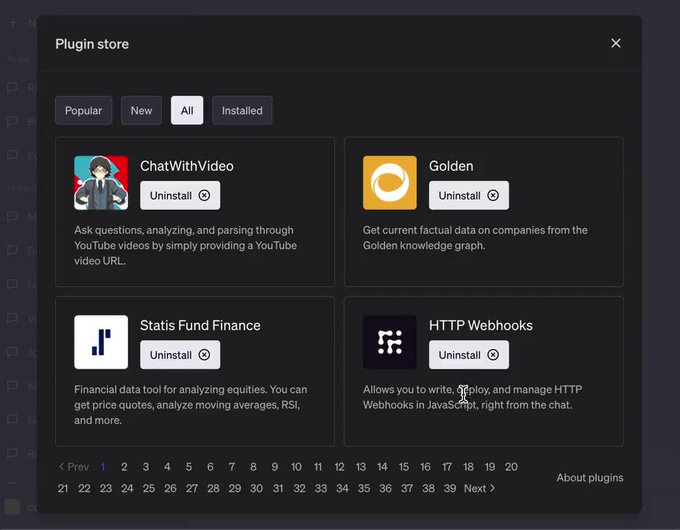Jump to page 9
Image resolution: width=680 pixels, height=530 pixels.
click(275, 467)
